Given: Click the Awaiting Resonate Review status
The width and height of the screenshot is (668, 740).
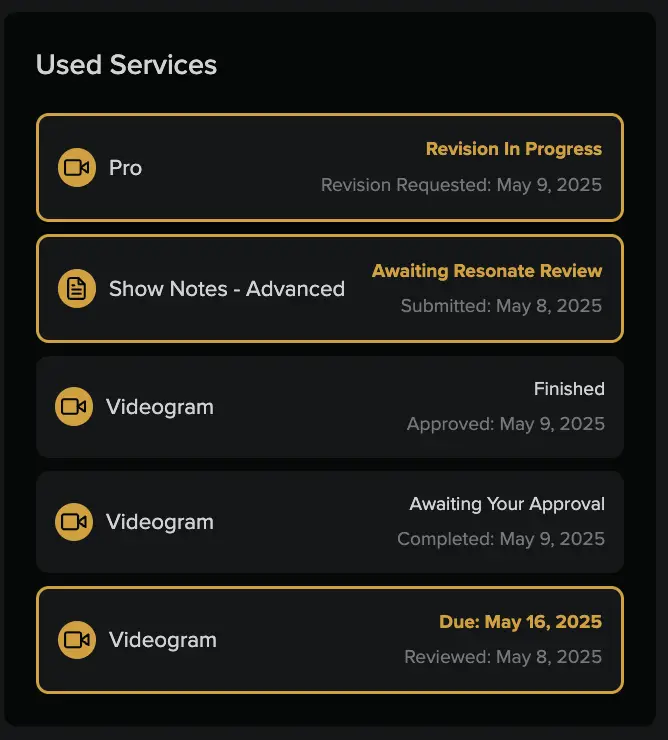Looking at the screenshot, I should (x=487, y=271).
